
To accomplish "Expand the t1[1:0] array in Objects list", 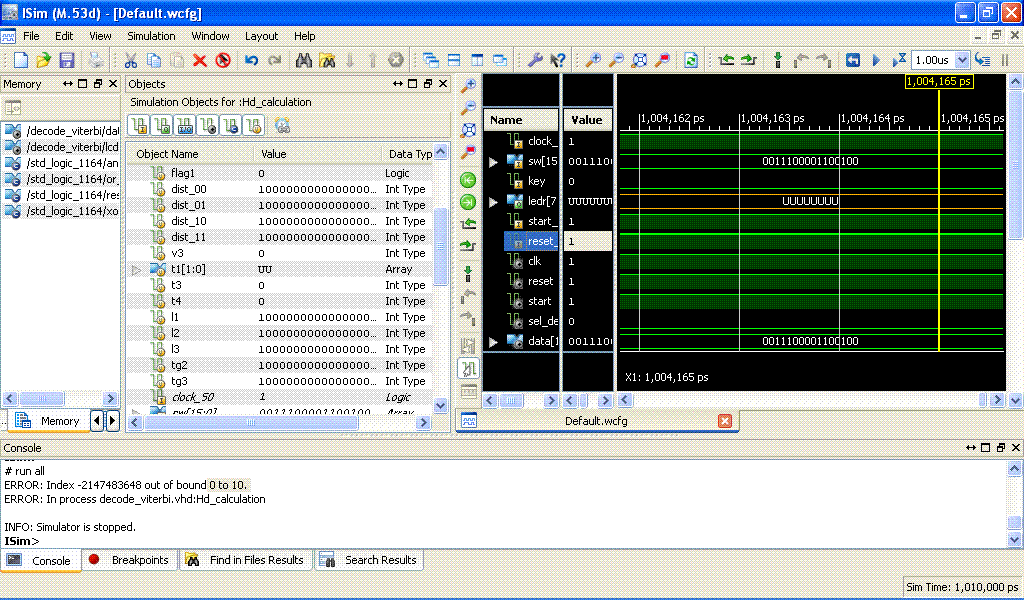I will tap(137, 269).
